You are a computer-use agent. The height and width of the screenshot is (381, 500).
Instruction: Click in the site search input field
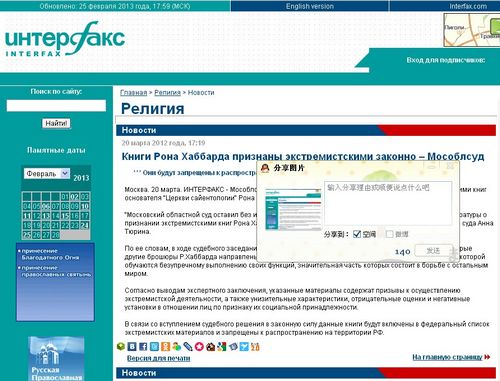56,106
